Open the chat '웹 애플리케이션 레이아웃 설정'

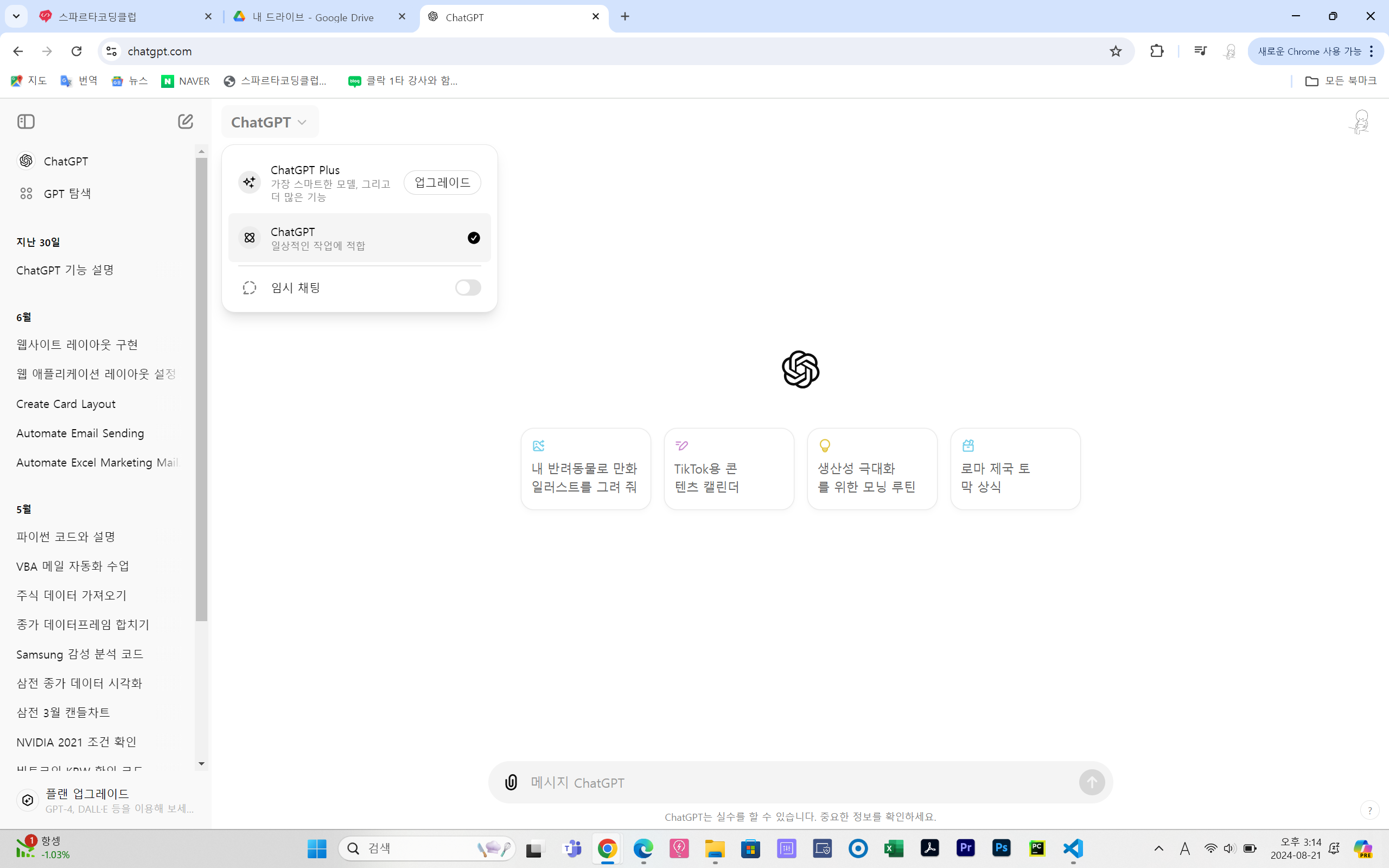point(97,374)
